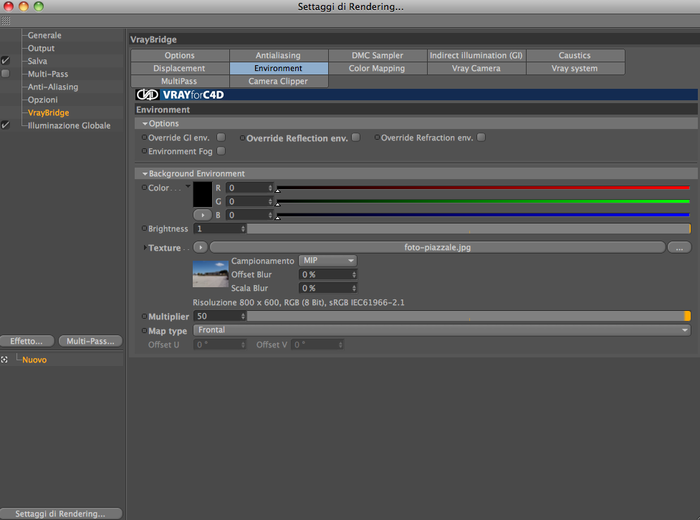Open the texture browse button with three dots
700x520 pixels.
click(x=679, y=247)
